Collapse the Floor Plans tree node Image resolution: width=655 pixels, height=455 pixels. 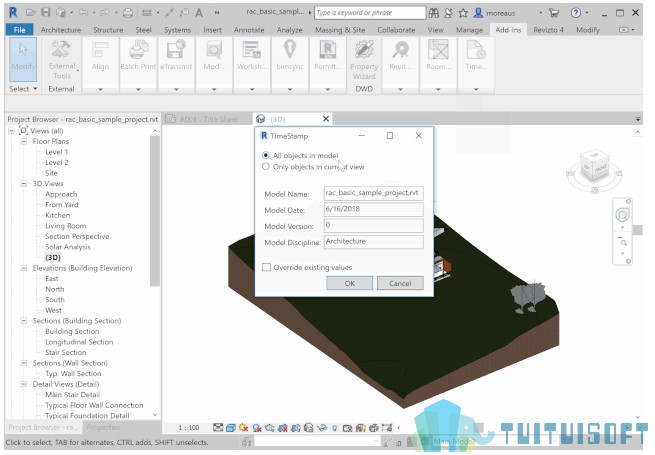tap(24, 142)
